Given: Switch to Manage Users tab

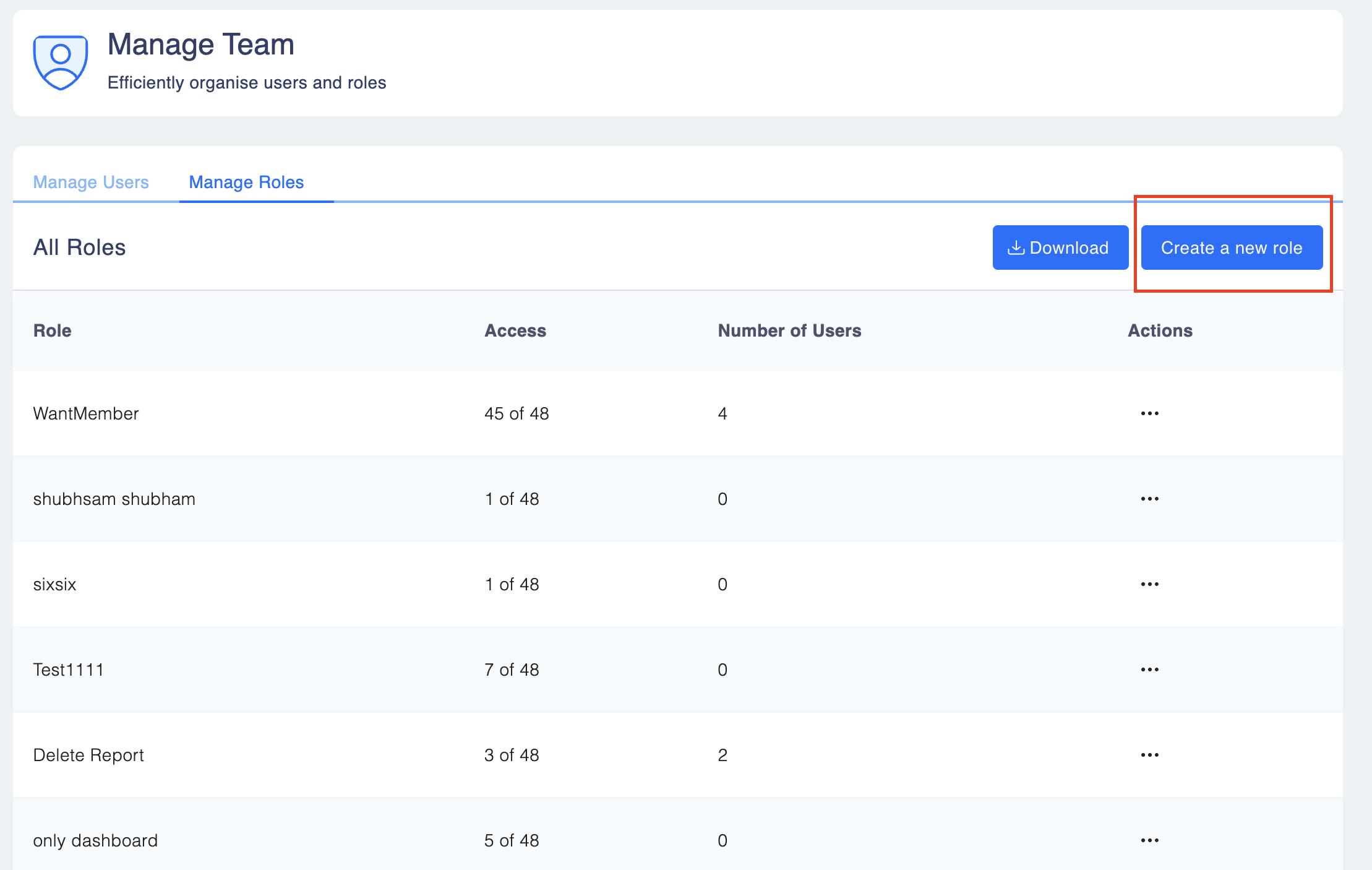Looking at the screenshot, I should pyautogui.click(x=91, y=183).
